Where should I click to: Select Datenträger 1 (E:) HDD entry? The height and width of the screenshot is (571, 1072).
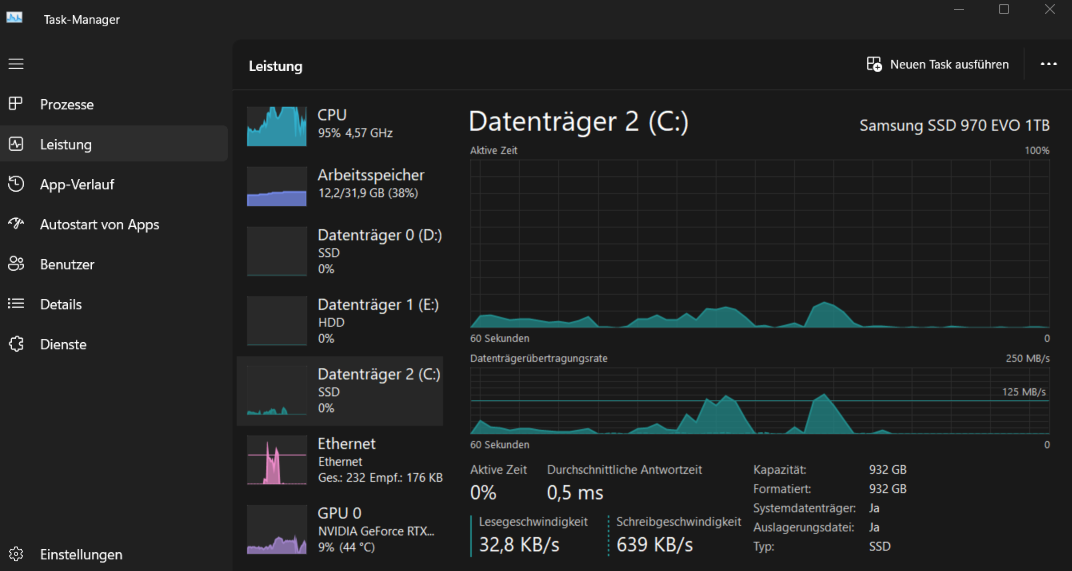[340, 321]
